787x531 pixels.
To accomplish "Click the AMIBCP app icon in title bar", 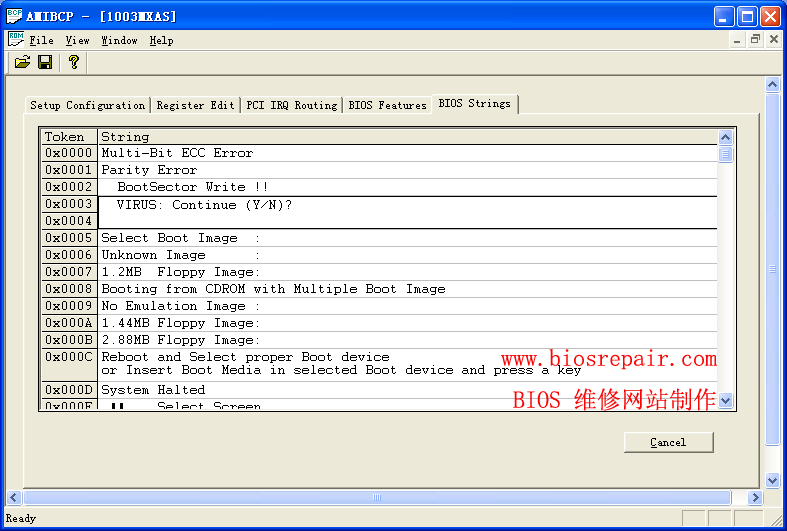I will coord(14,16).
